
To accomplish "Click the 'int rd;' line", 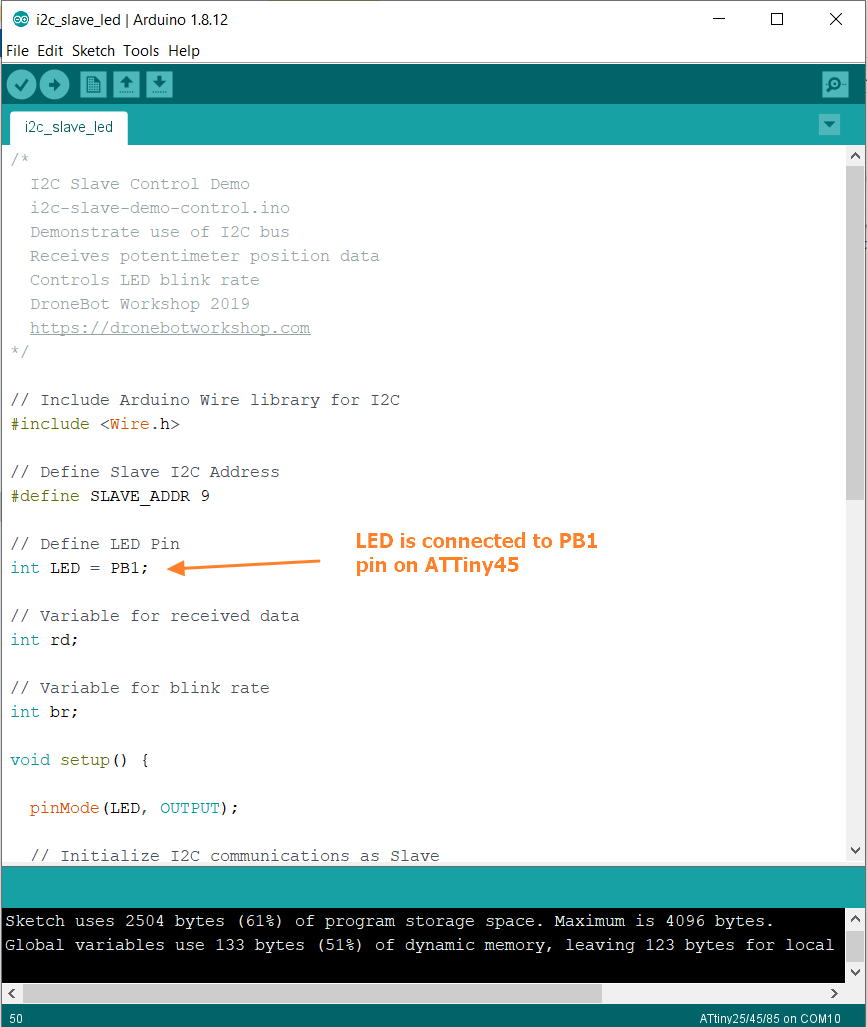I will point(44,641).
